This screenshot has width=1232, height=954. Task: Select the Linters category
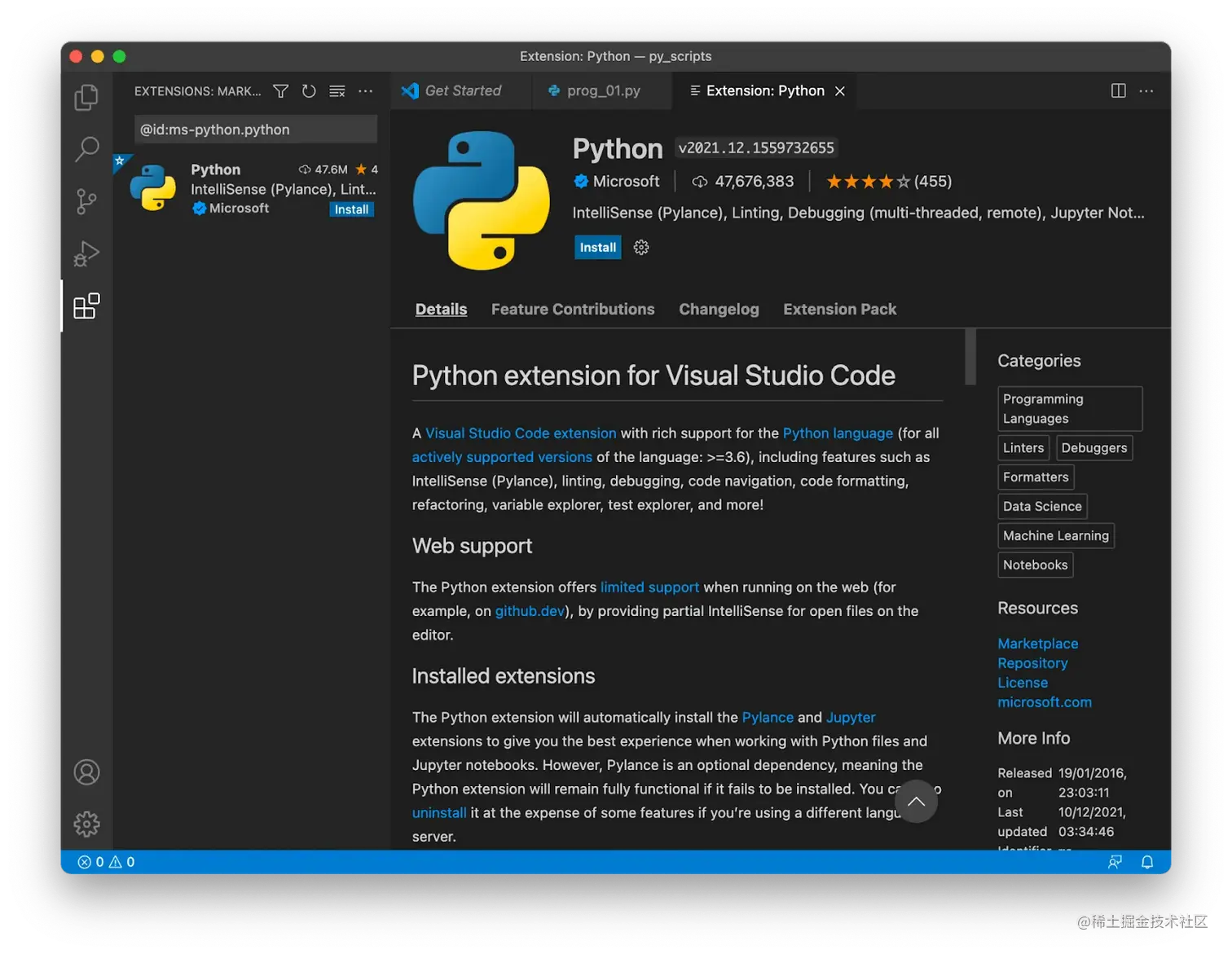pyautogui.click(x=1023, y=448)
